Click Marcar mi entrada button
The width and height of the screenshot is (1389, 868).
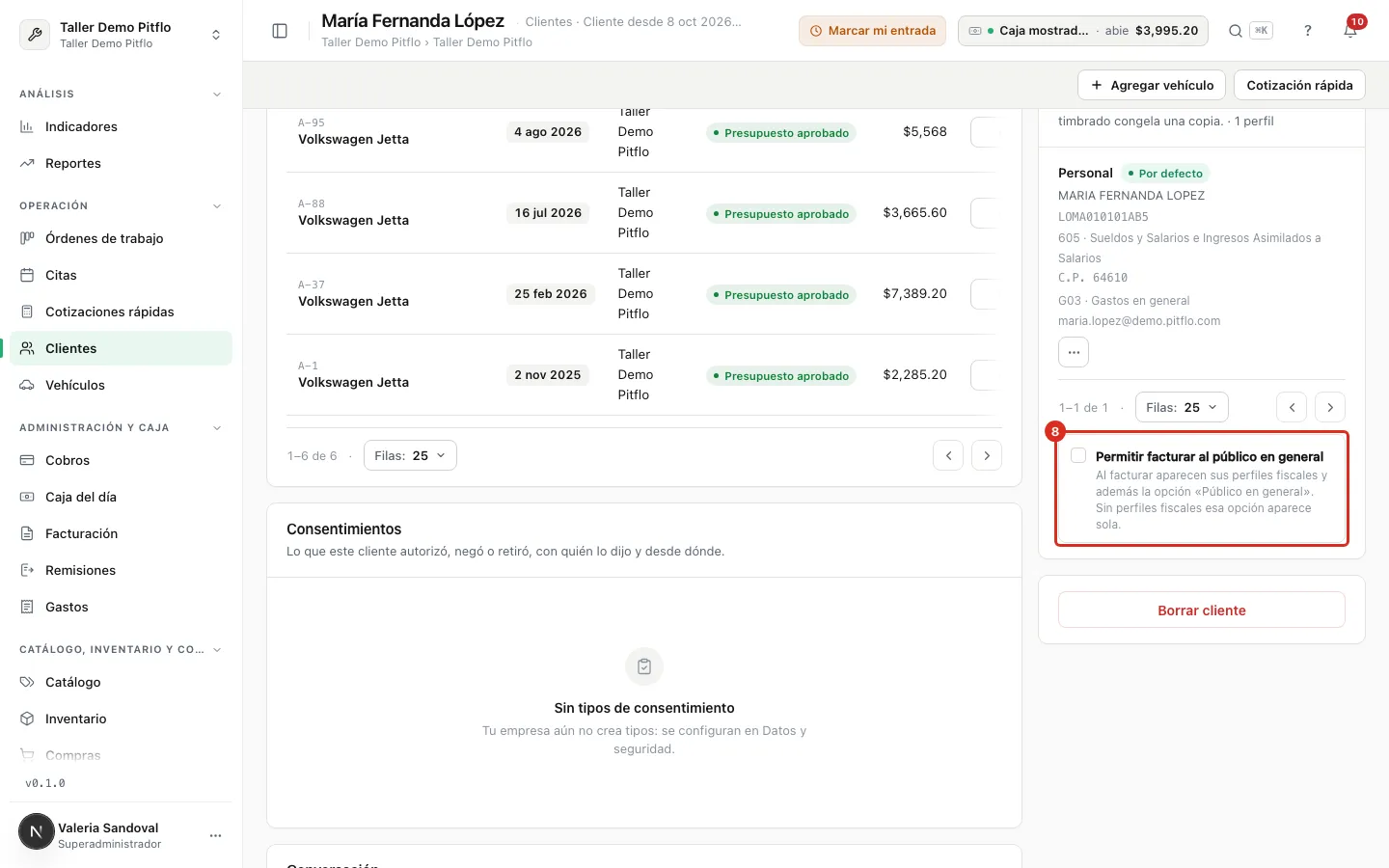(x=872, y=31)
